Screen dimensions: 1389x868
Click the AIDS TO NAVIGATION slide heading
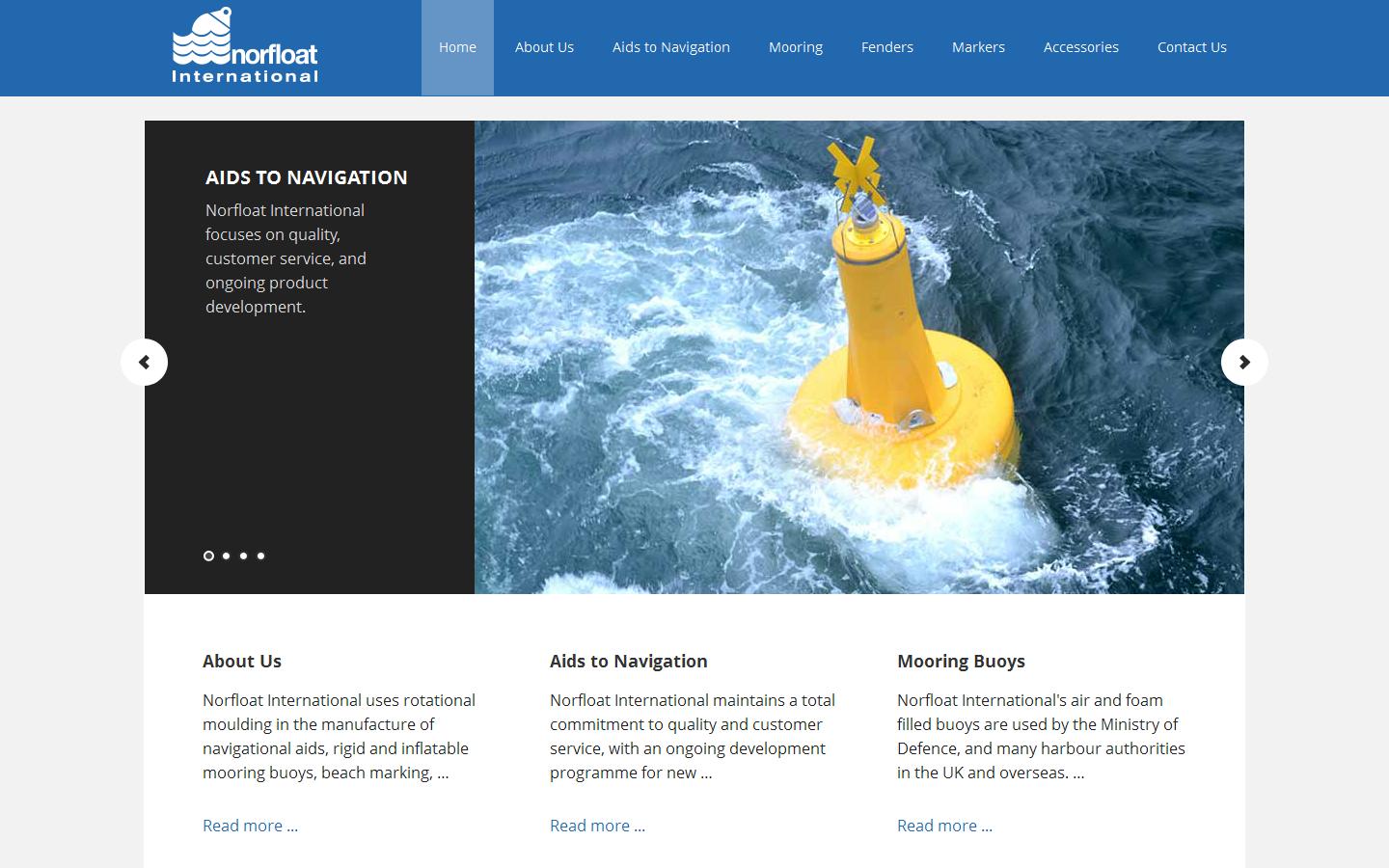[306, 177]
